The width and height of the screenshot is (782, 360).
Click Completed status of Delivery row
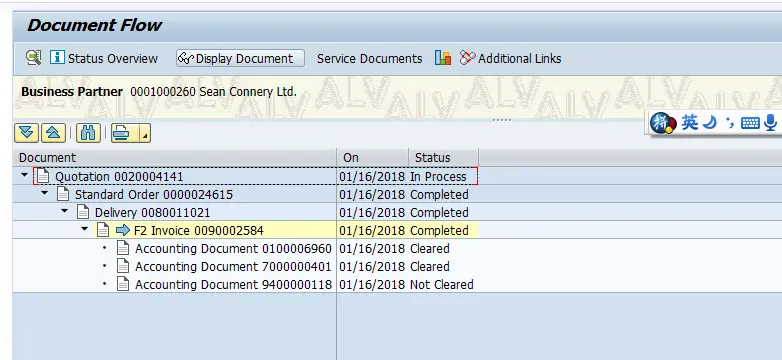pos(439,212)
